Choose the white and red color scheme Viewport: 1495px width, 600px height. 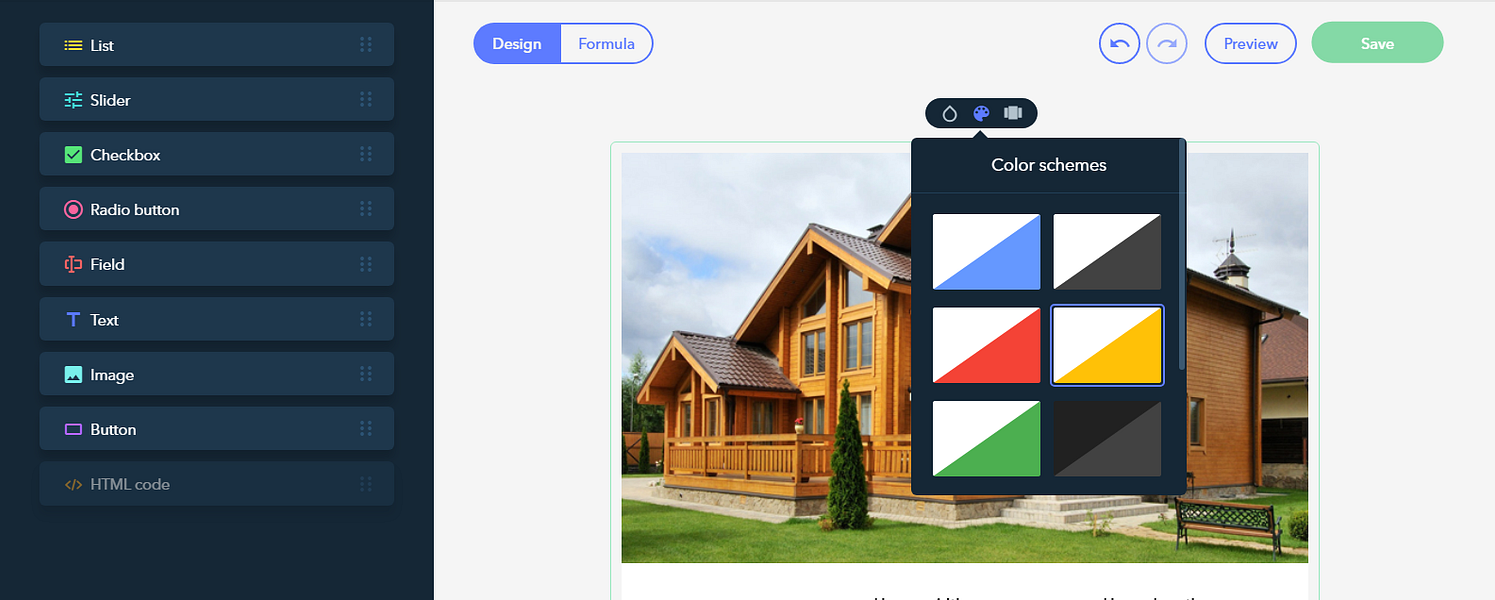pos(986,345)
